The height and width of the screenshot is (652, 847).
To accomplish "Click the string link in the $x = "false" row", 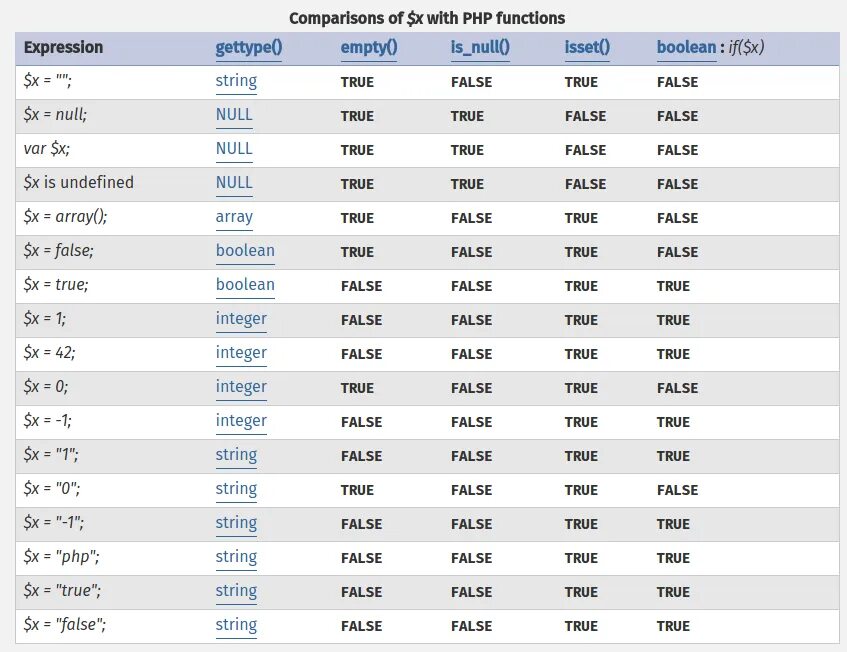I will coord(236,626).
